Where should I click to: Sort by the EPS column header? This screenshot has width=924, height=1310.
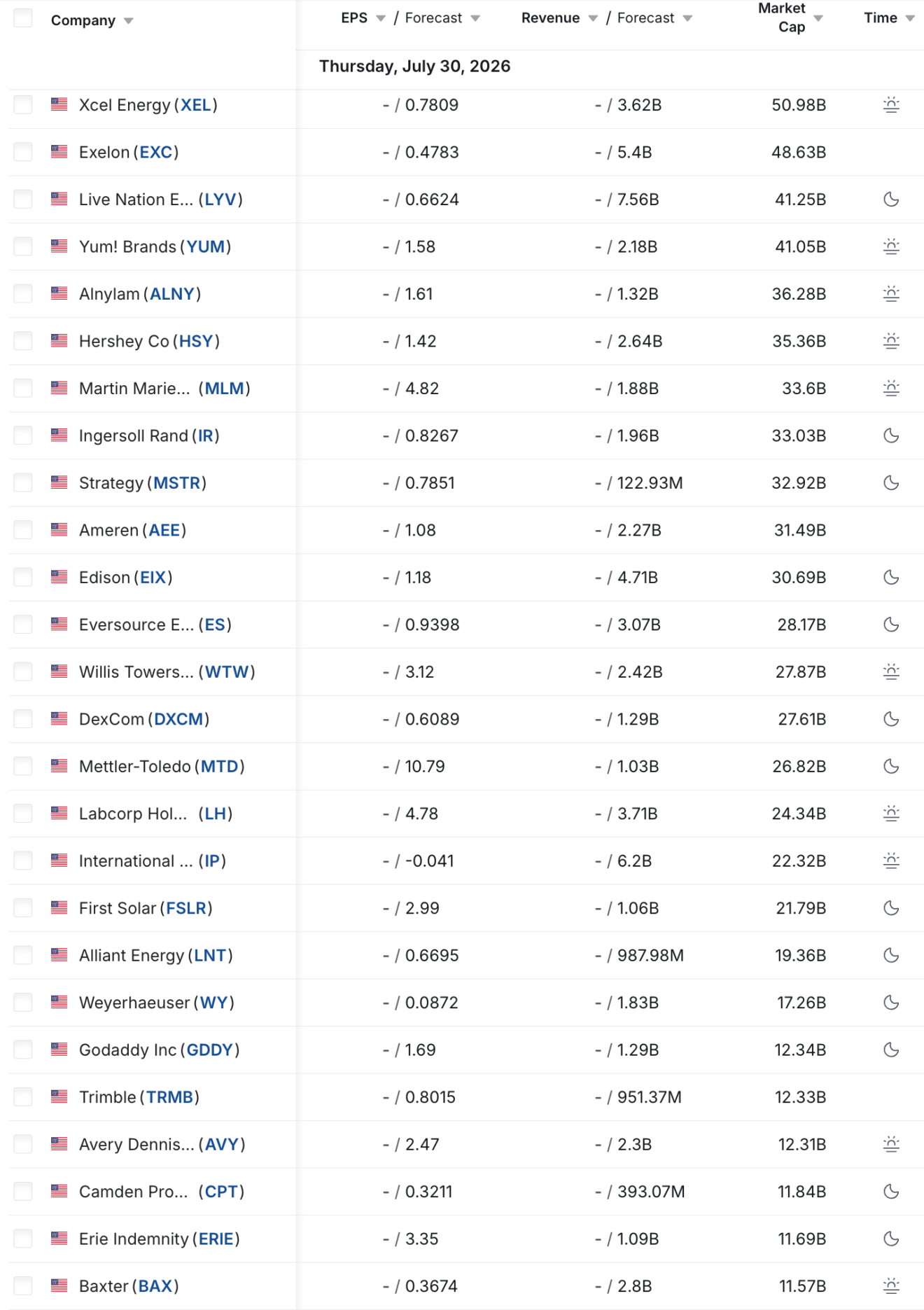354,18
